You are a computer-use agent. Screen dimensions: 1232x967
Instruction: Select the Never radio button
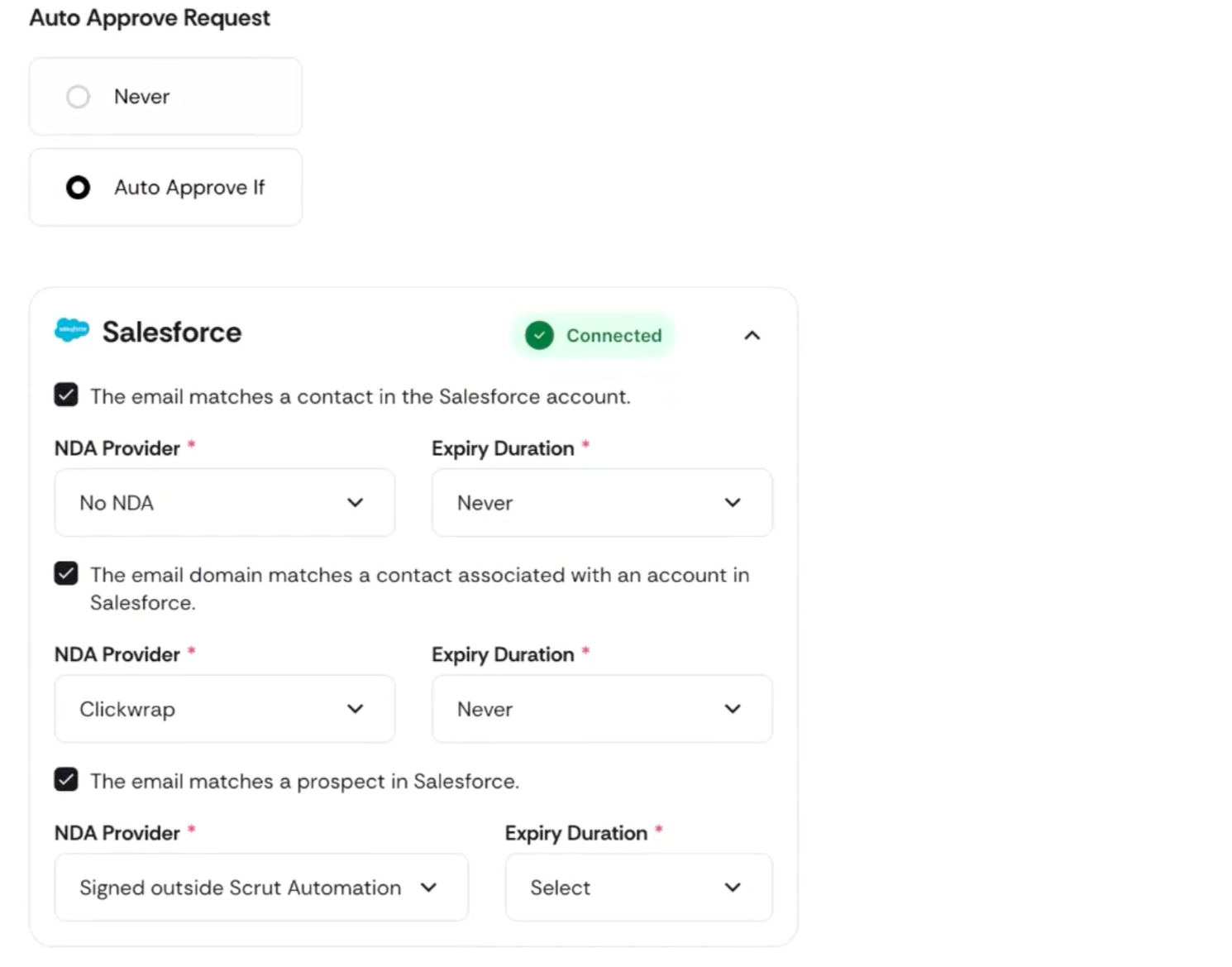tap(78, 97)
